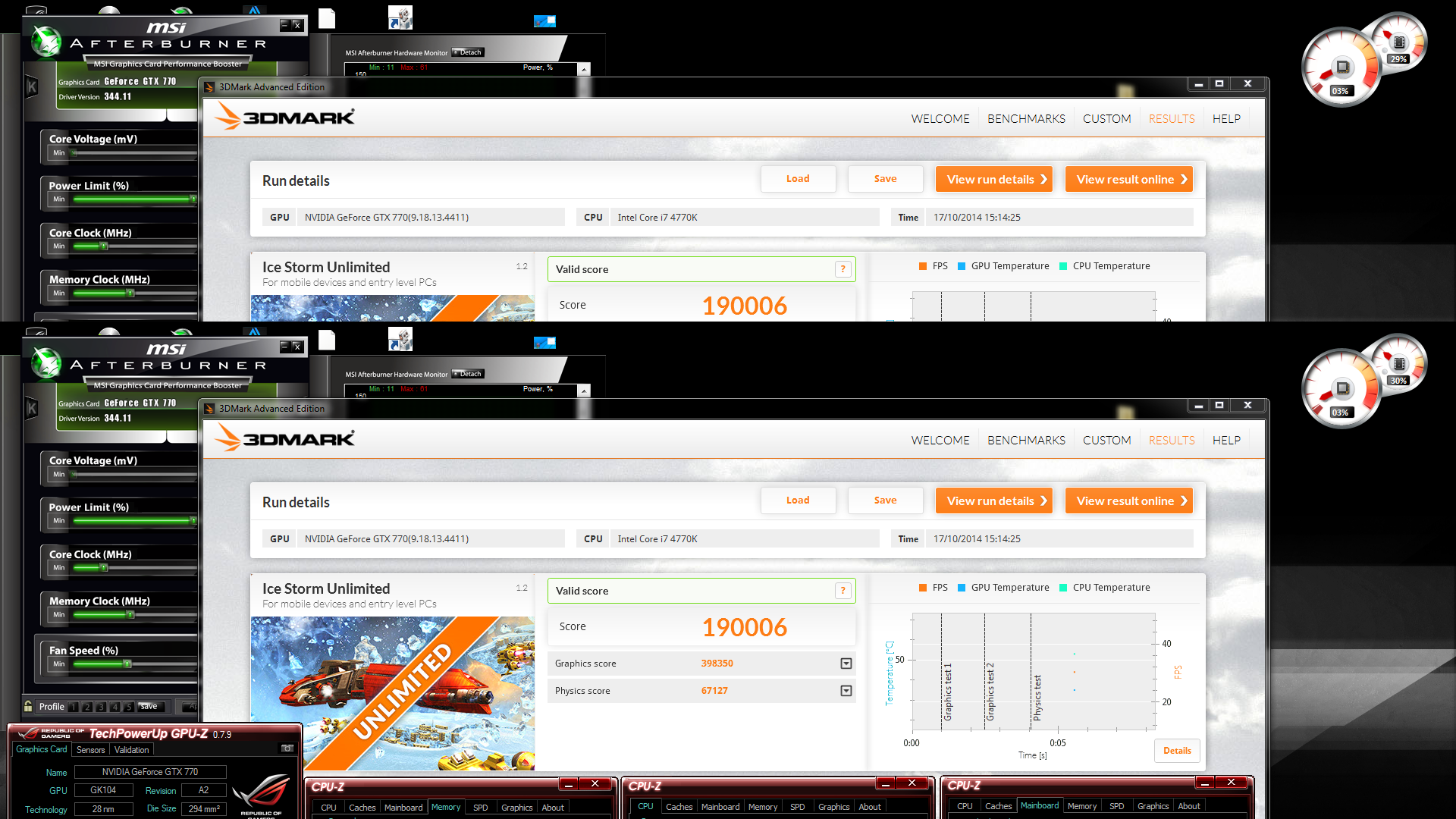Adjust the Fan Speed (%) slider
The height and width of the screenshot is (819, 1456).
coord(127,664)
